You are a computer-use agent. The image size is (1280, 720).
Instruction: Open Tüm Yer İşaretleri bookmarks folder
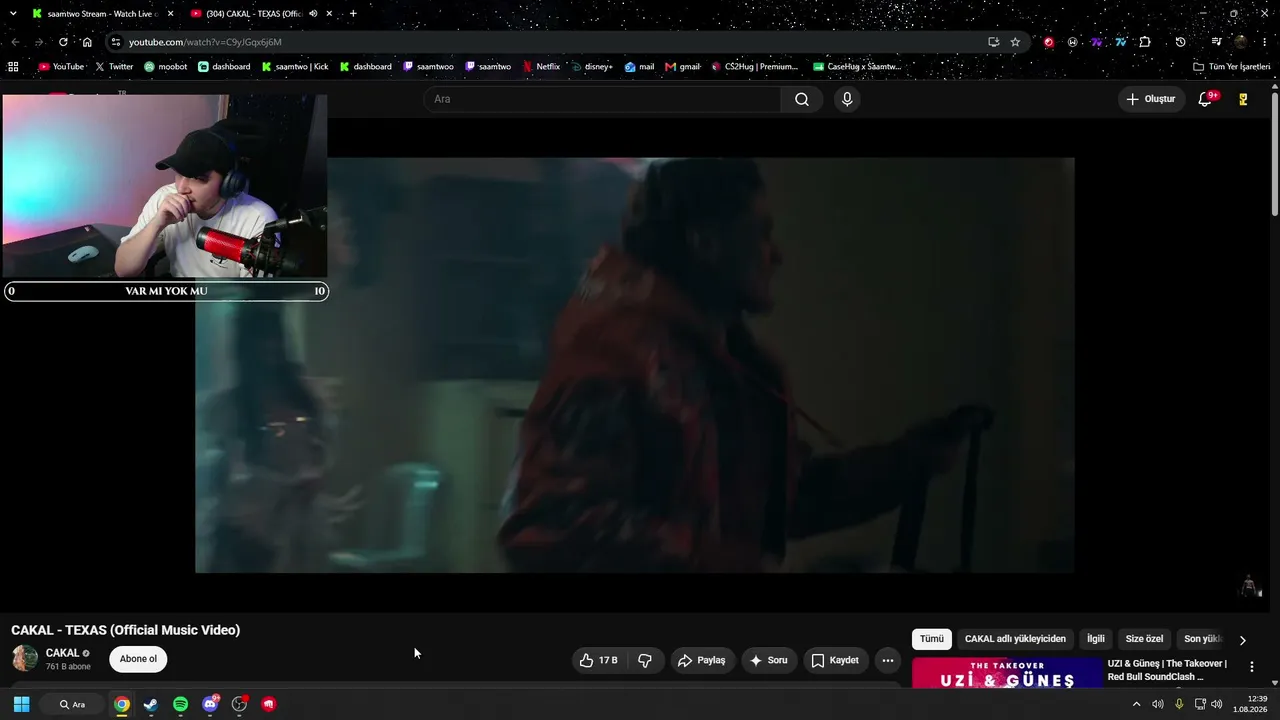pos(1231,67)
